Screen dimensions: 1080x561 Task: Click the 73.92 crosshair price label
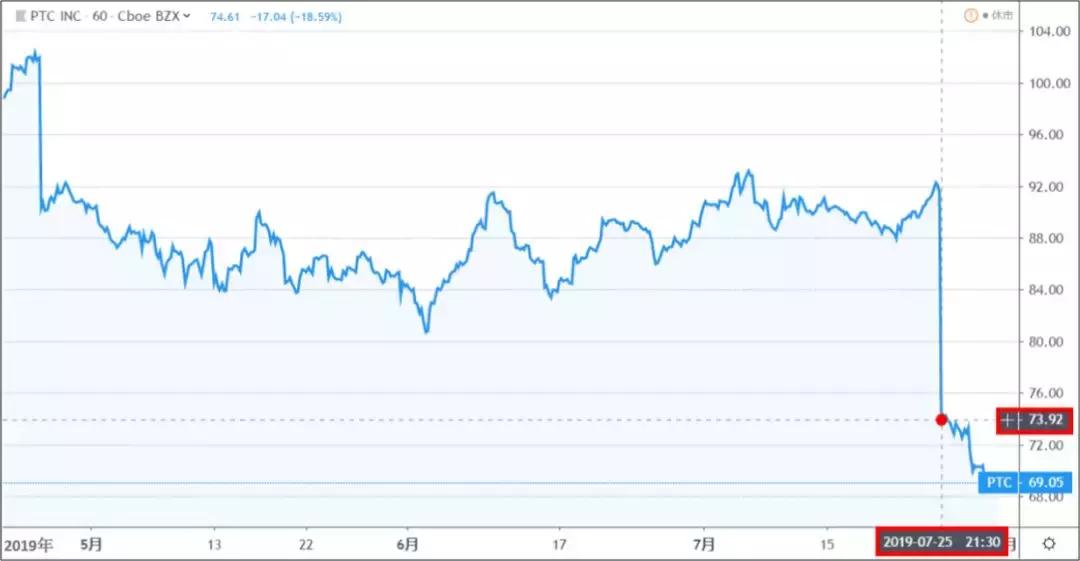pyautogui.click(x=1045, y=420)
